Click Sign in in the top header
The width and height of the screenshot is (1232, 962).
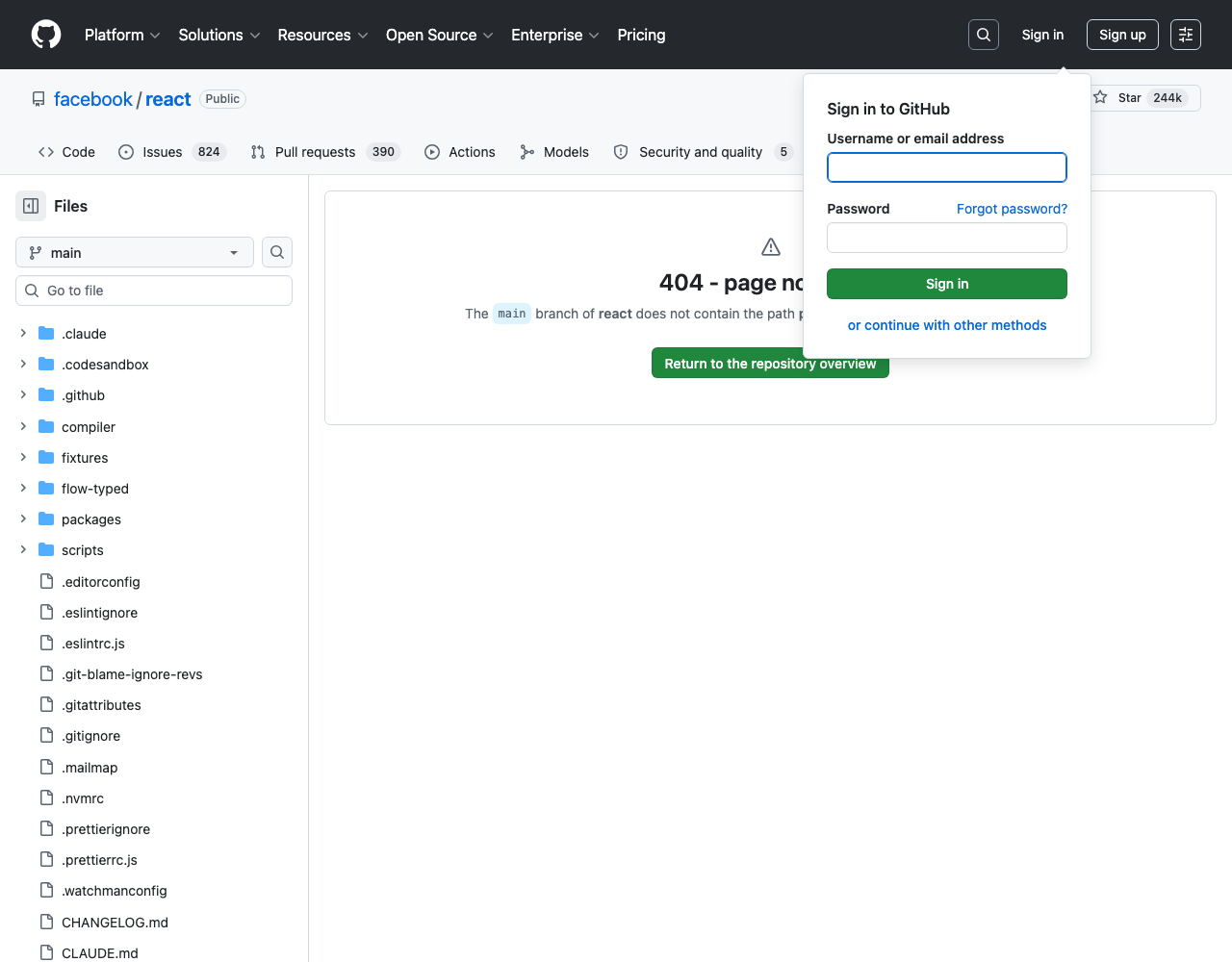(1042, 35)
